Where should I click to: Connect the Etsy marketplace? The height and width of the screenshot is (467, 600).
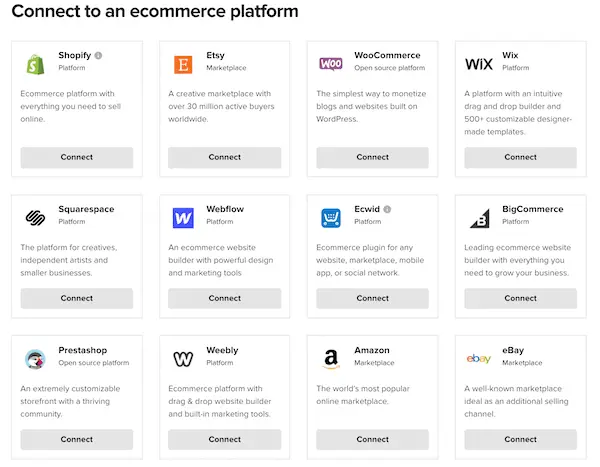(225, 157)
